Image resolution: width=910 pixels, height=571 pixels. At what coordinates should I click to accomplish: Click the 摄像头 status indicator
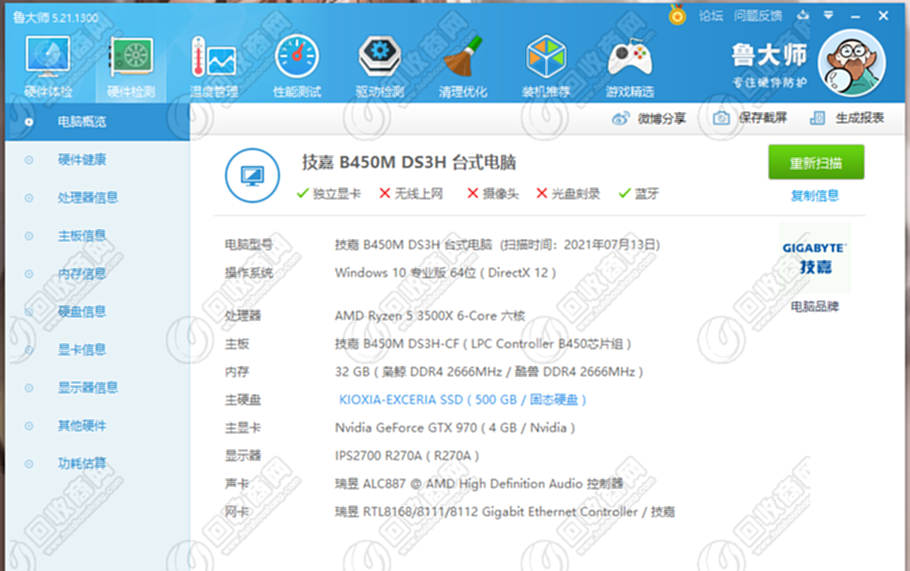(x=493, y=194)
